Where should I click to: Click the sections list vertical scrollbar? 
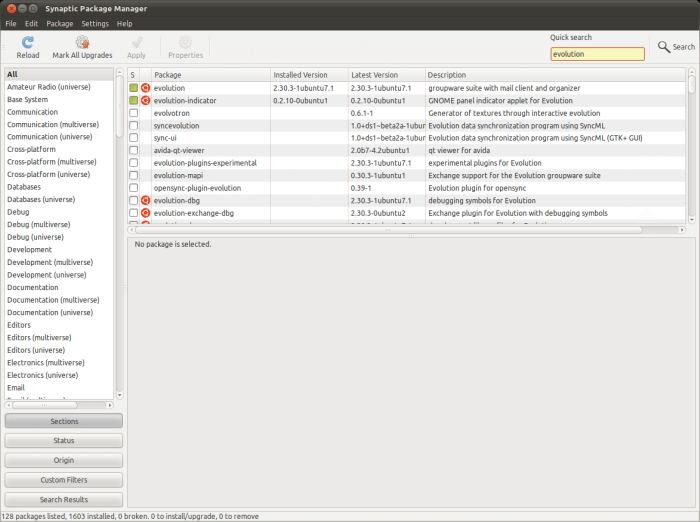click(x=119, y=107)
